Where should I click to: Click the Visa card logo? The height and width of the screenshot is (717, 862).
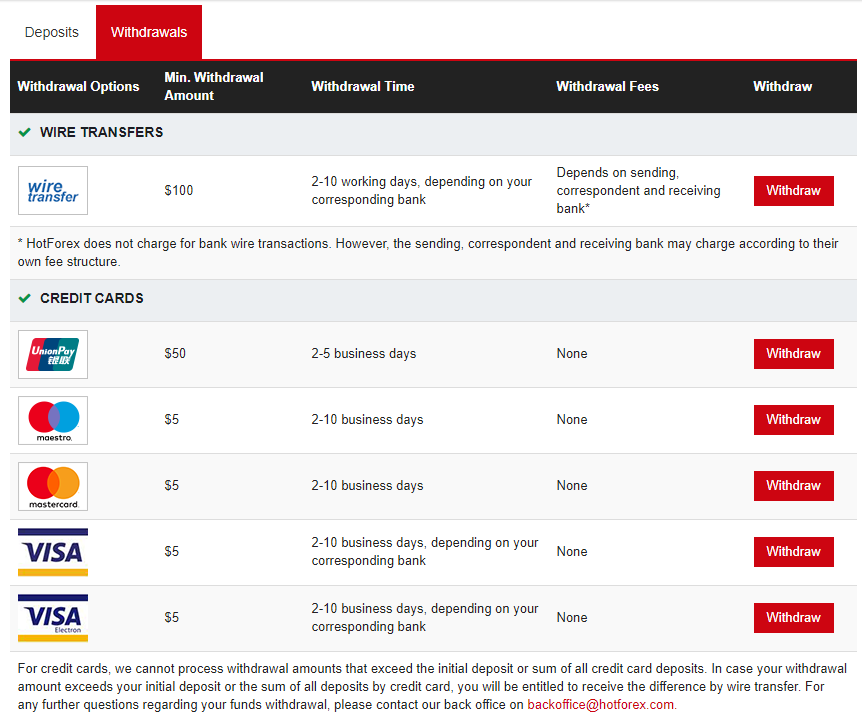[x=53, y=552]
